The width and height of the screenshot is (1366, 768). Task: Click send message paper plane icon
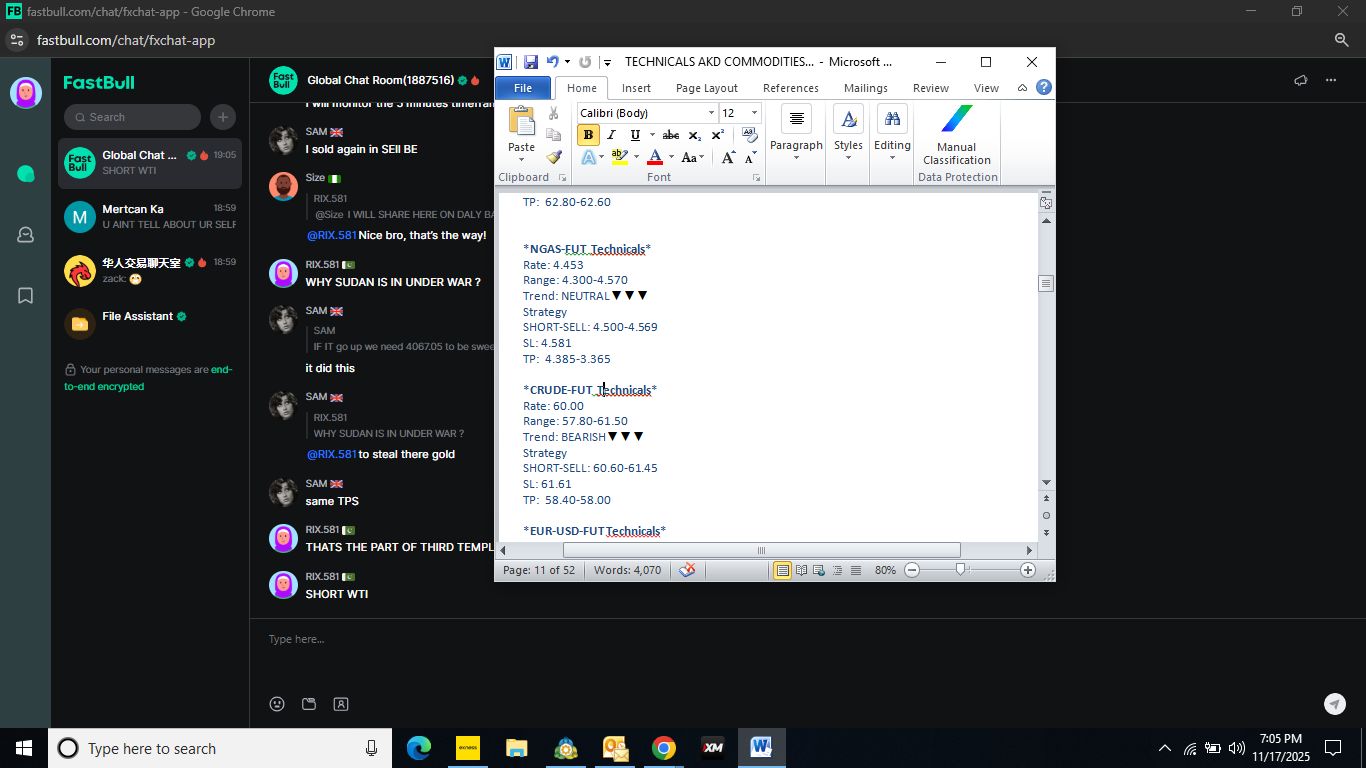1335,704
